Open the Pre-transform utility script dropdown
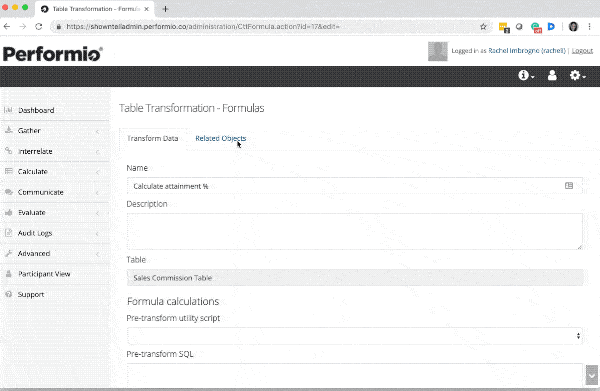The width and height of the screenshot is (600, 391). pos(355,336)
